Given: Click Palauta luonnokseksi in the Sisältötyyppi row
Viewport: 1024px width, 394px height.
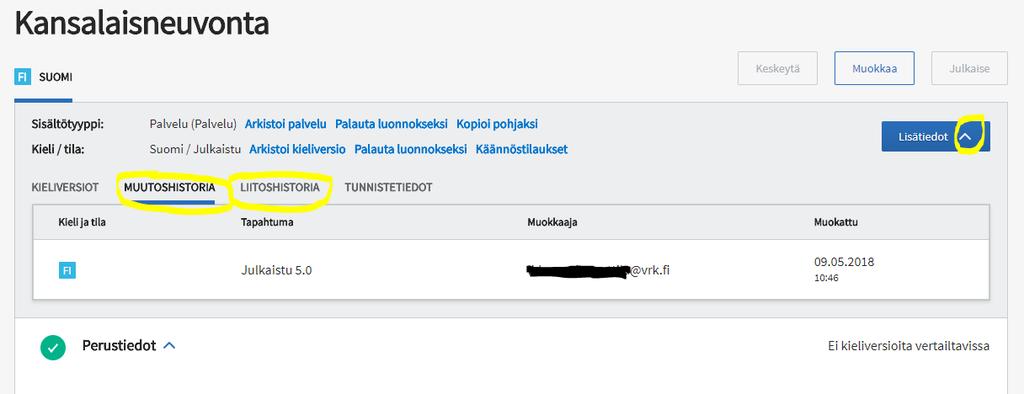Looking at the screenshot, I should (391, 124).
